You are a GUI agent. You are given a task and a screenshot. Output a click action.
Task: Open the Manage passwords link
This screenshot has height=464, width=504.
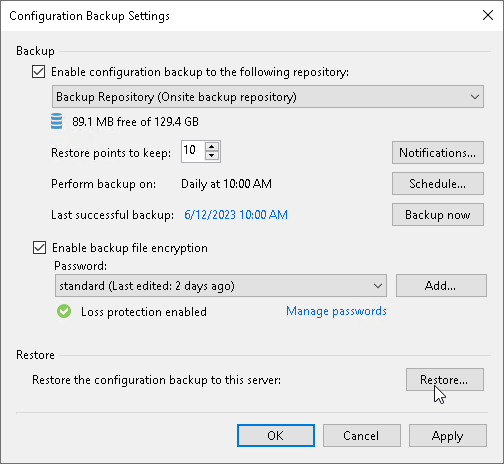[336, 311]
